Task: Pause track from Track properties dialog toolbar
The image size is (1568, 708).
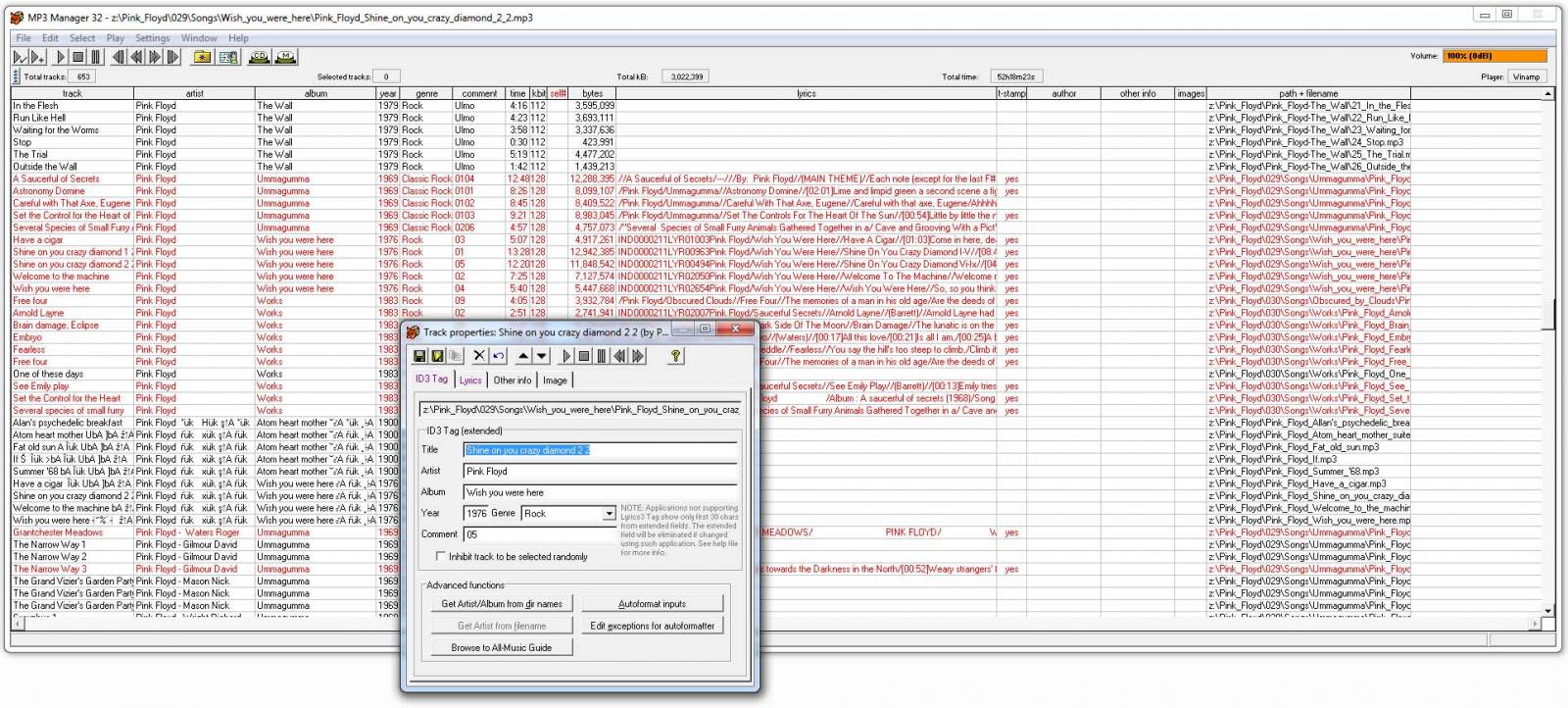Action: tap(602, 356)
